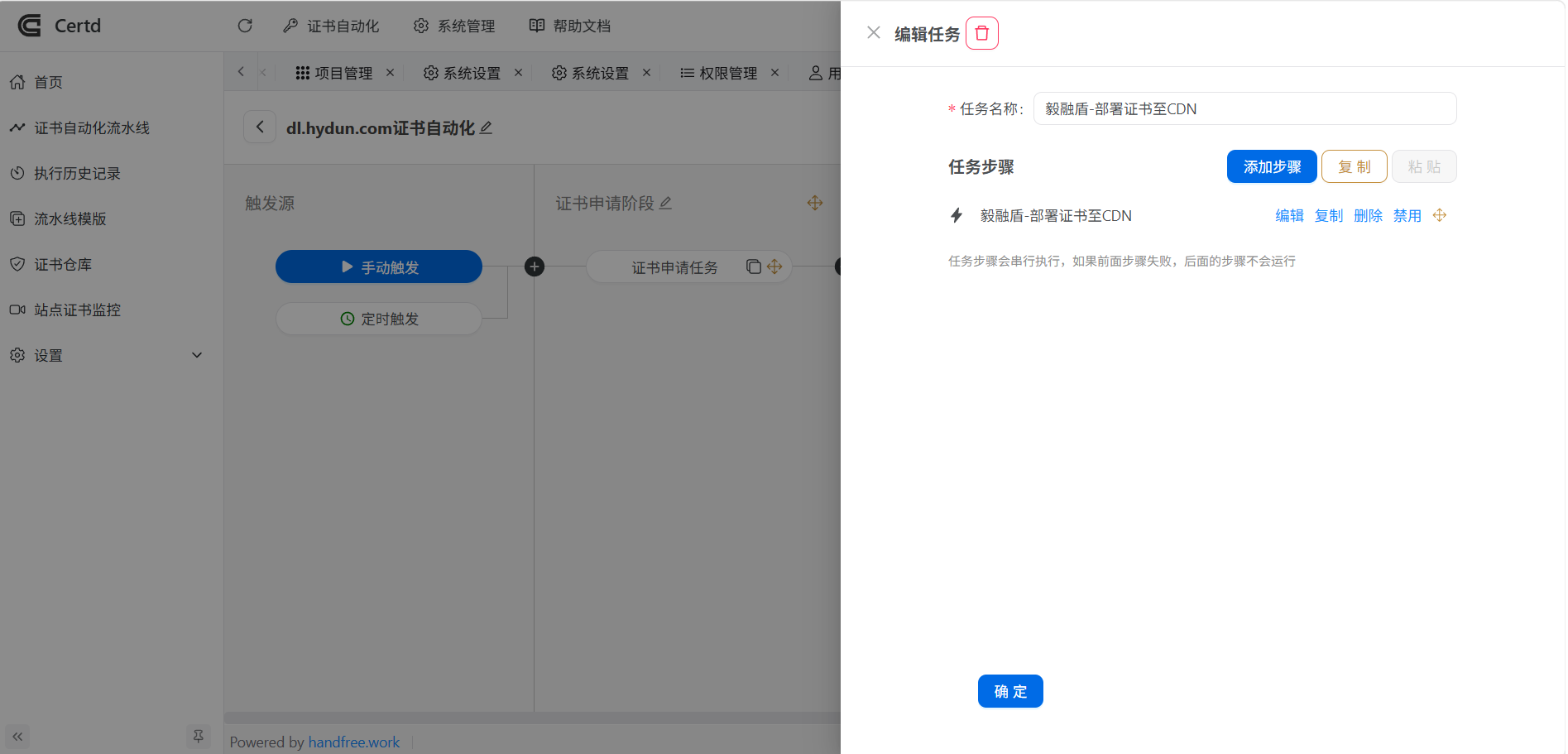Click the shield icon next to 证书仓库
The image size is (1568, 754).
(17, 264)
